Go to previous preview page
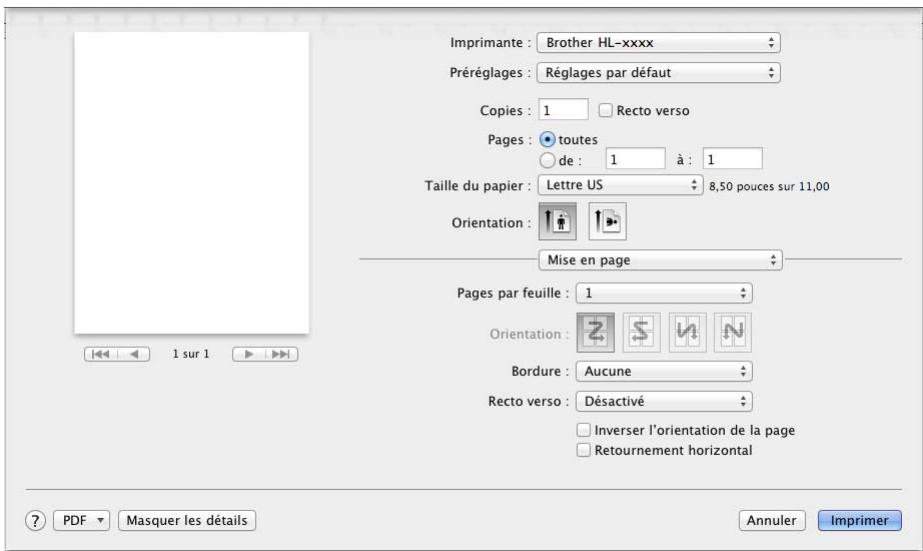This screenshot has height=551, width=923. 134,354
